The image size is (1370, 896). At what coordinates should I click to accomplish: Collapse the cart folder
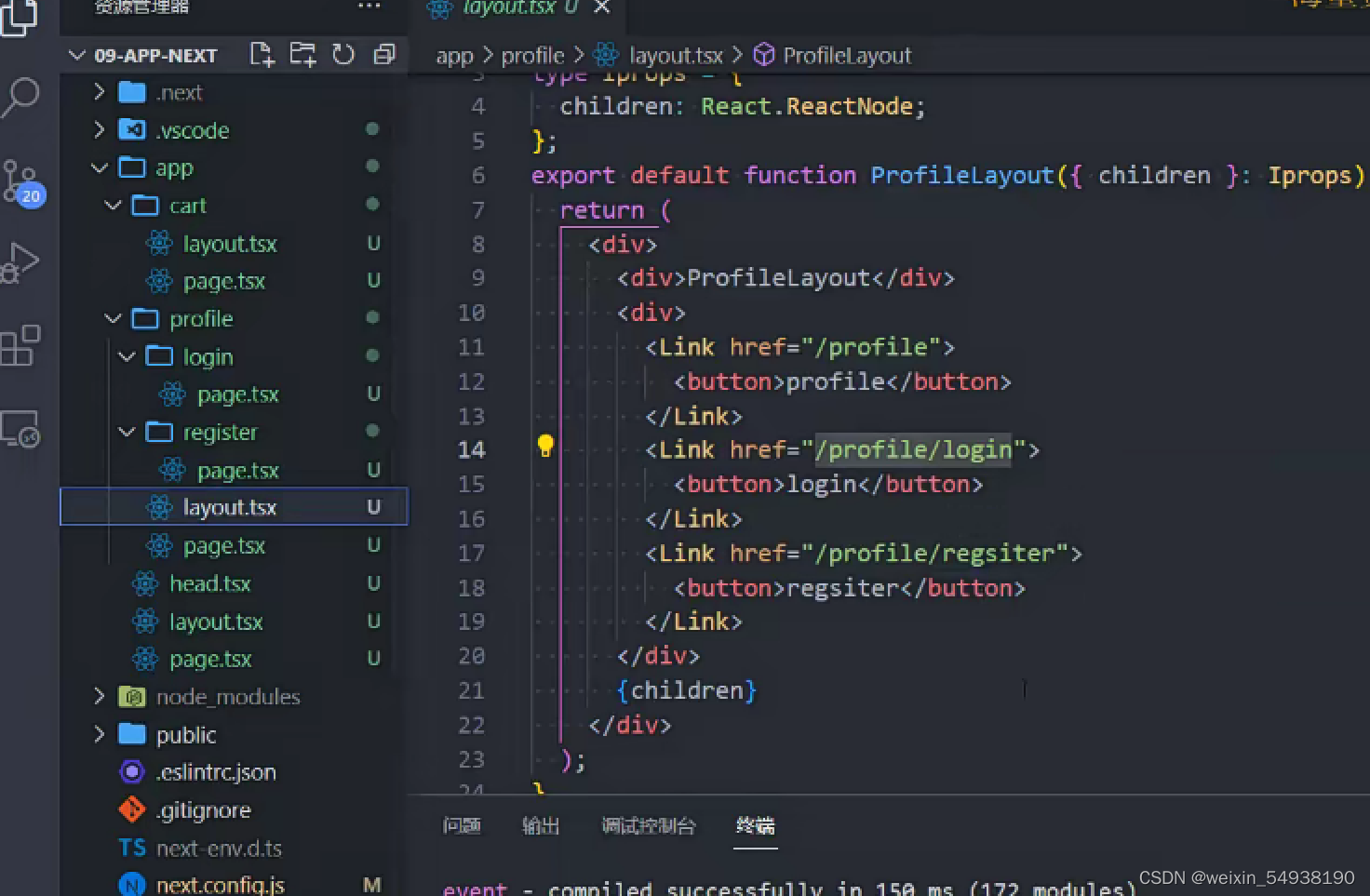tap(114, 206)
